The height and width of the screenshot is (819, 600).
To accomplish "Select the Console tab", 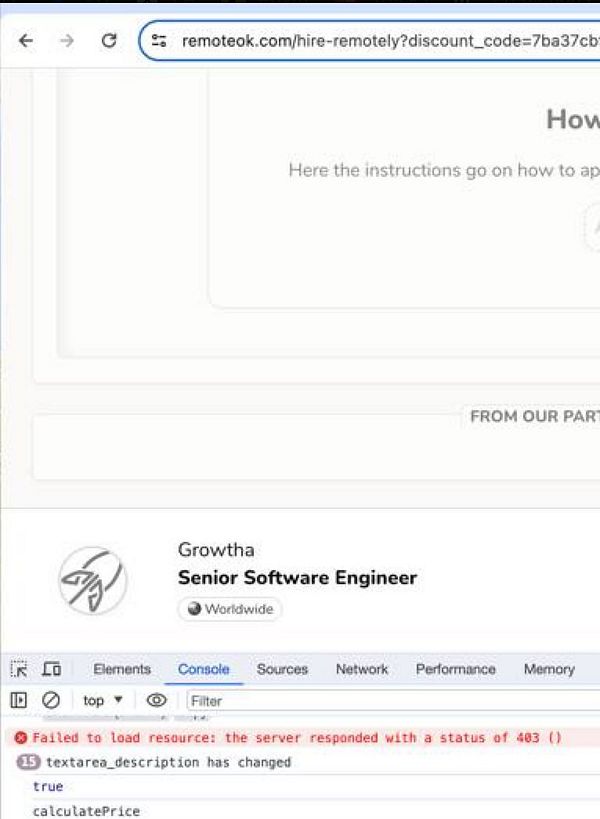I will 204,669.
